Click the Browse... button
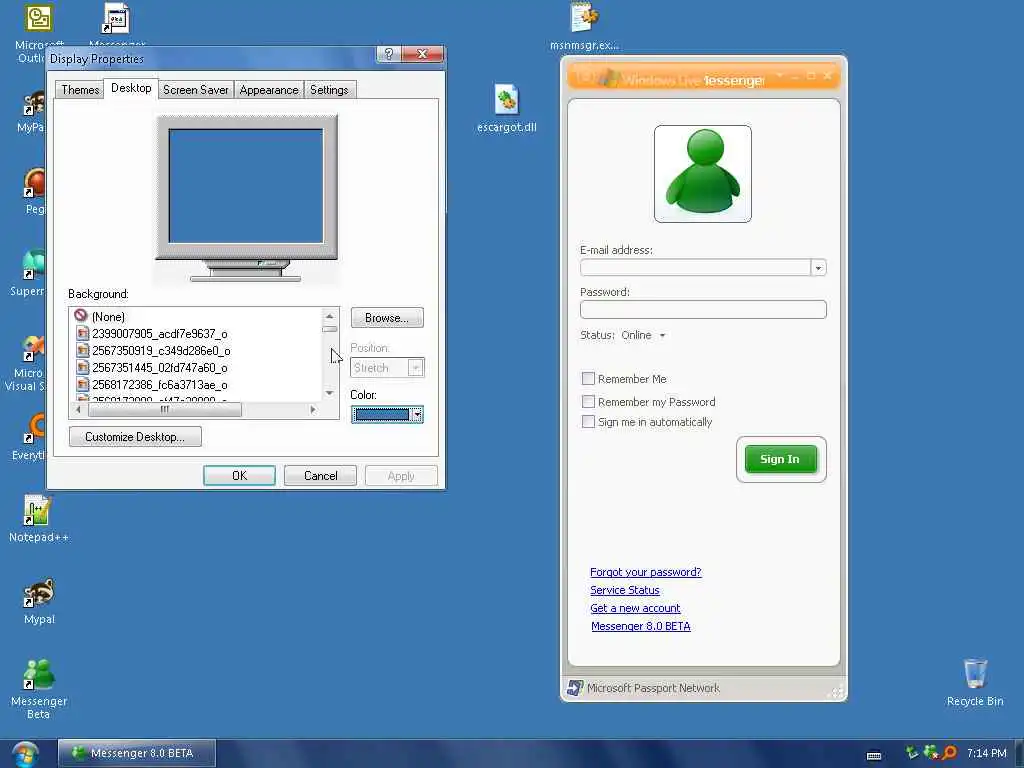 click(387, 318)
